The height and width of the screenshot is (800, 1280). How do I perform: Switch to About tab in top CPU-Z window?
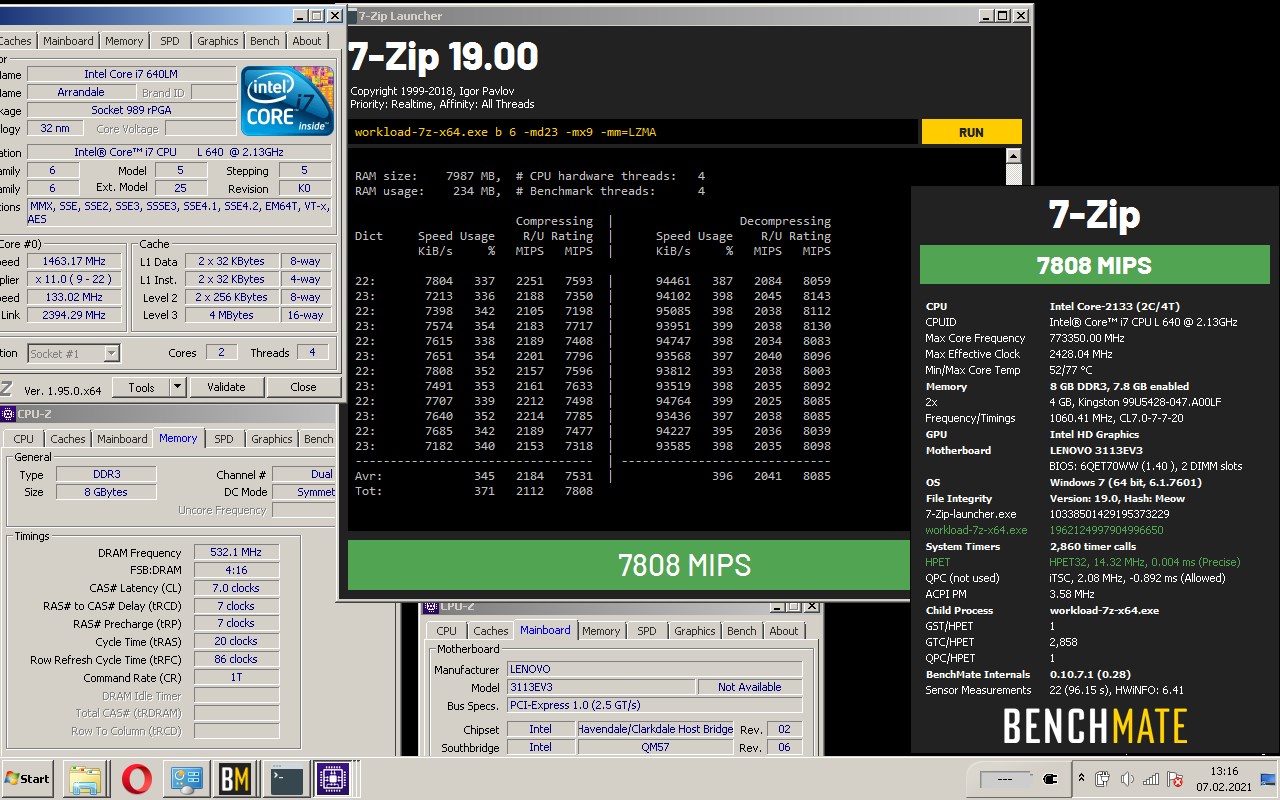[x=307, y=41]
